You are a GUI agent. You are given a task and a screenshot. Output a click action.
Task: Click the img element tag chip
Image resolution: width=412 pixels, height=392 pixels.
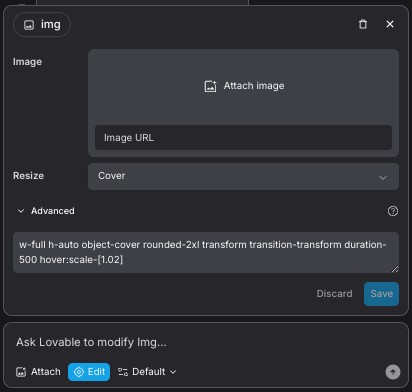coord(42,24)
